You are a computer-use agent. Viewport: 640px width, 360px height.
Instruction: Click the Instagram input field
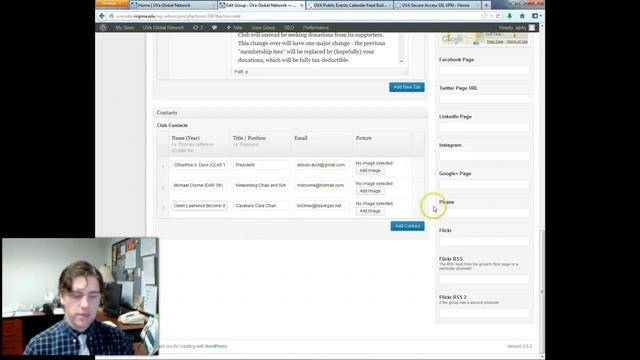point(484,156)
